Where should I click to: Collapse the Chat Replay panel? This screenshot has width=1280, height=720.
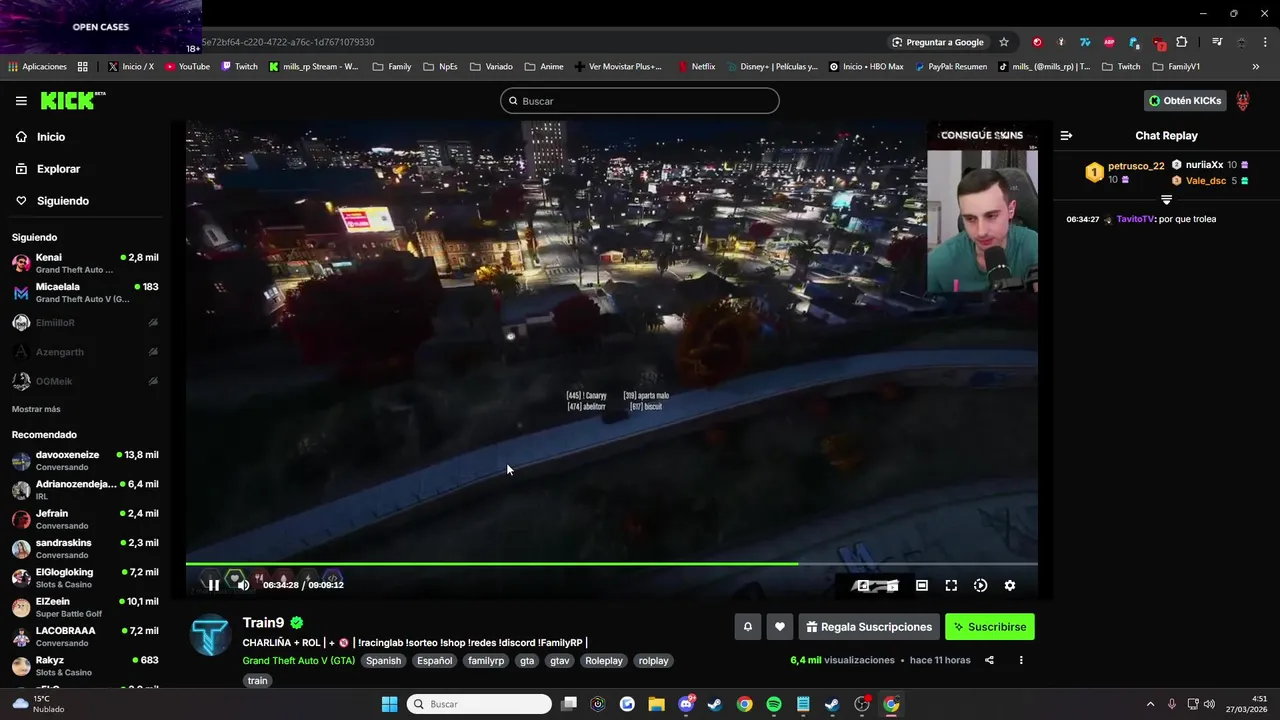point(1066,135)
